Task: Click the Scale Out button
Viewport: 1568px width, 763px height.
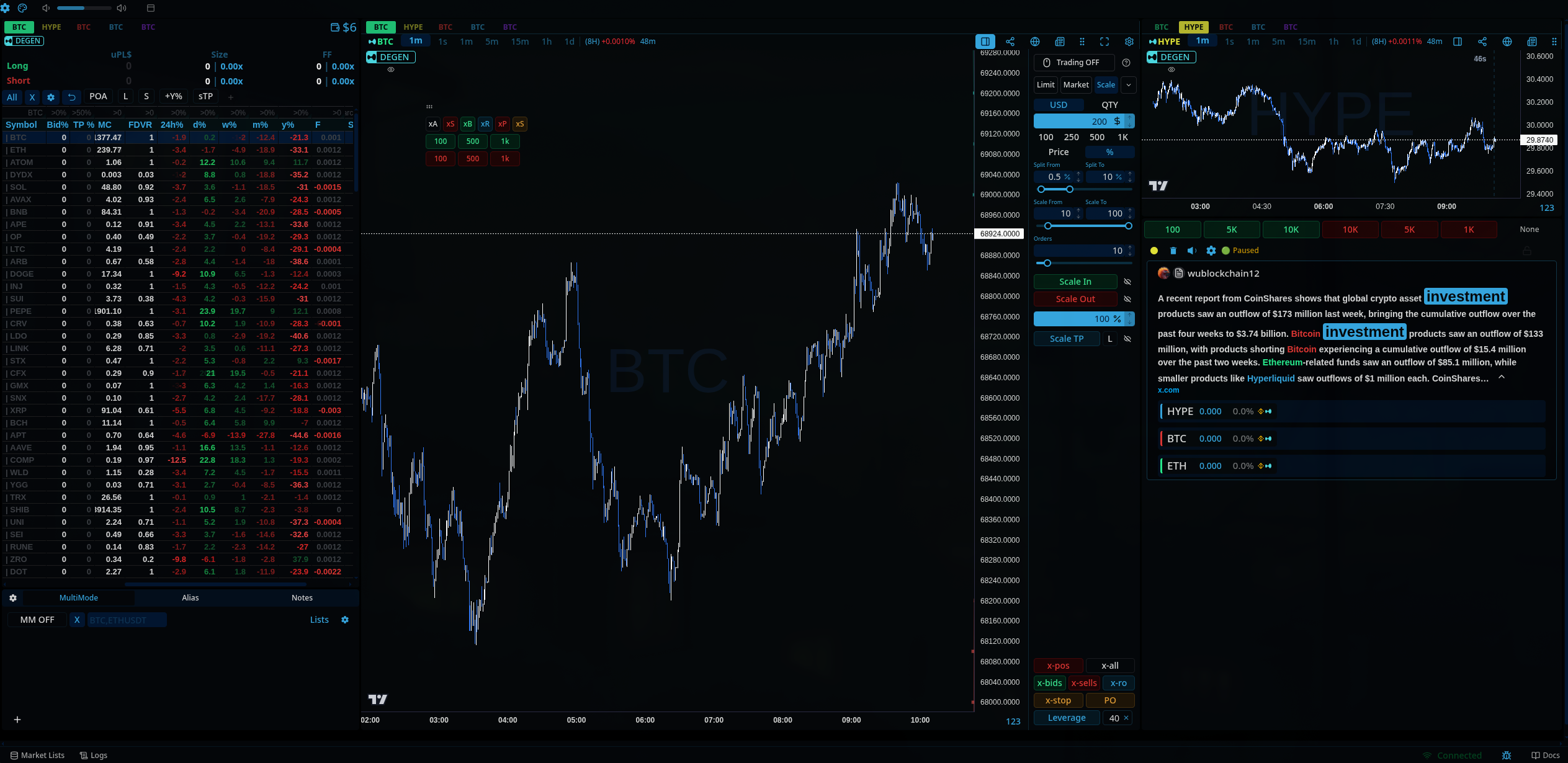Action: point(1075,299)
